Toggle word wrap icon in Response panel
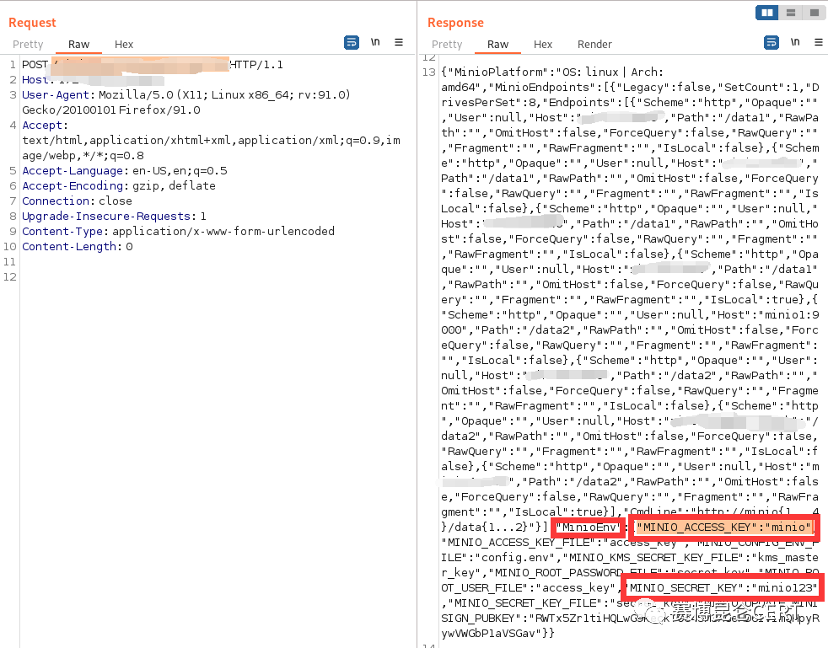Screen dimensions: 828x648 (771, 42)
